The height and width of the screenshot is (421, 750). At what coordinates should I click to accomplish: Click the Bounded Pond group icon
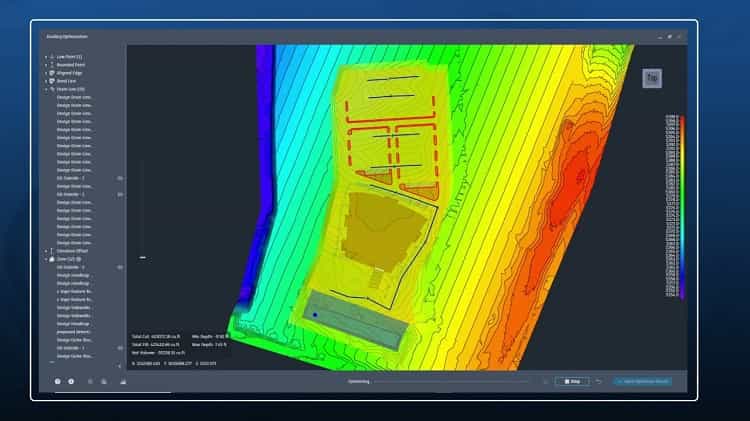(52, 65)
